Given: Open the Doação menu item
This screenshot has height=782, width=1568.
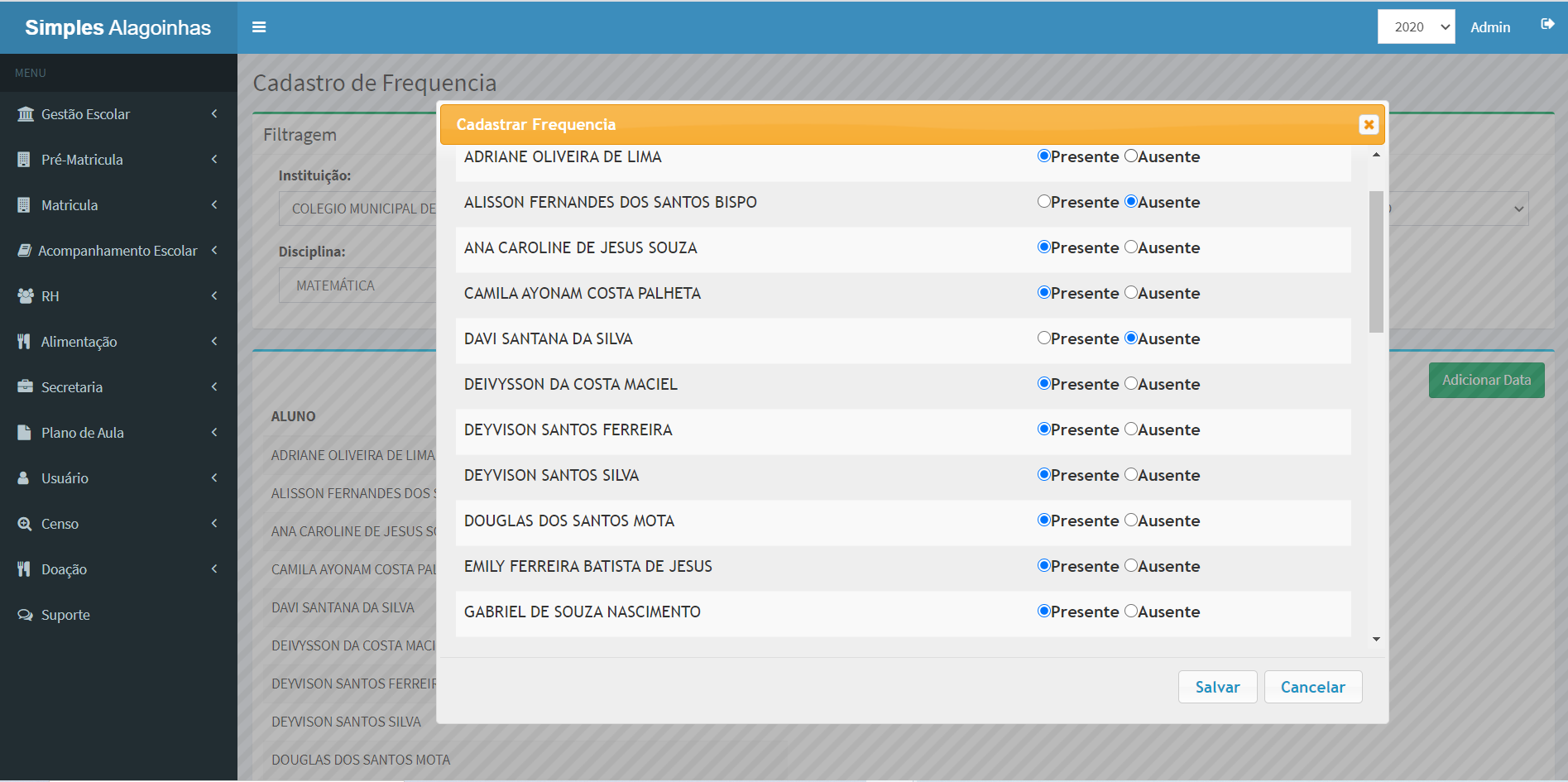Looking at the screenshot, I should (118, 569).
